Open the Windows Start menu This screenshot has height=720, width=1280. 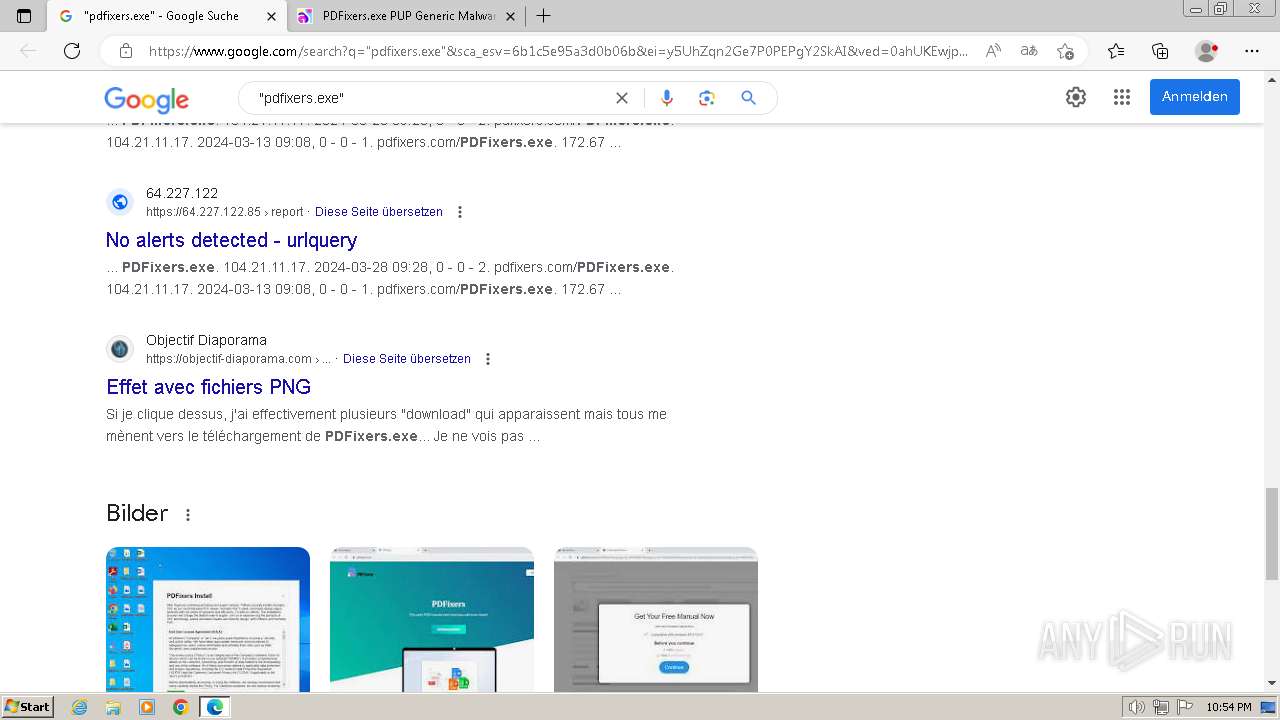(27, 707)
